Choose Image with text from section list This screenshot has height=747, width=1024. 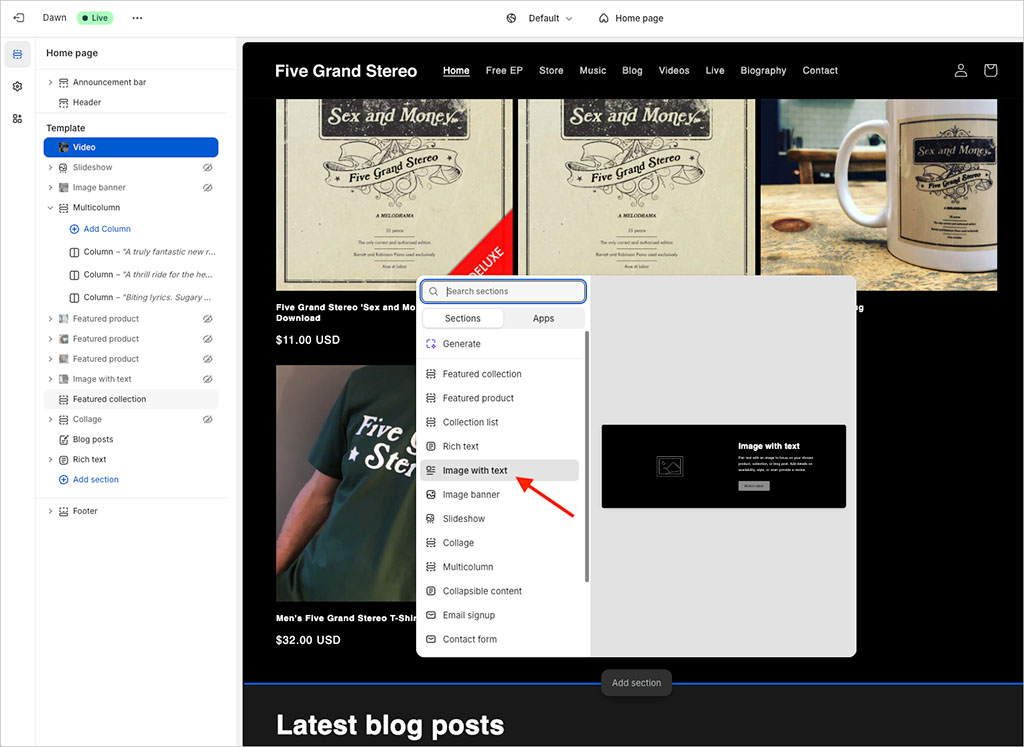[x=500, y=470]
